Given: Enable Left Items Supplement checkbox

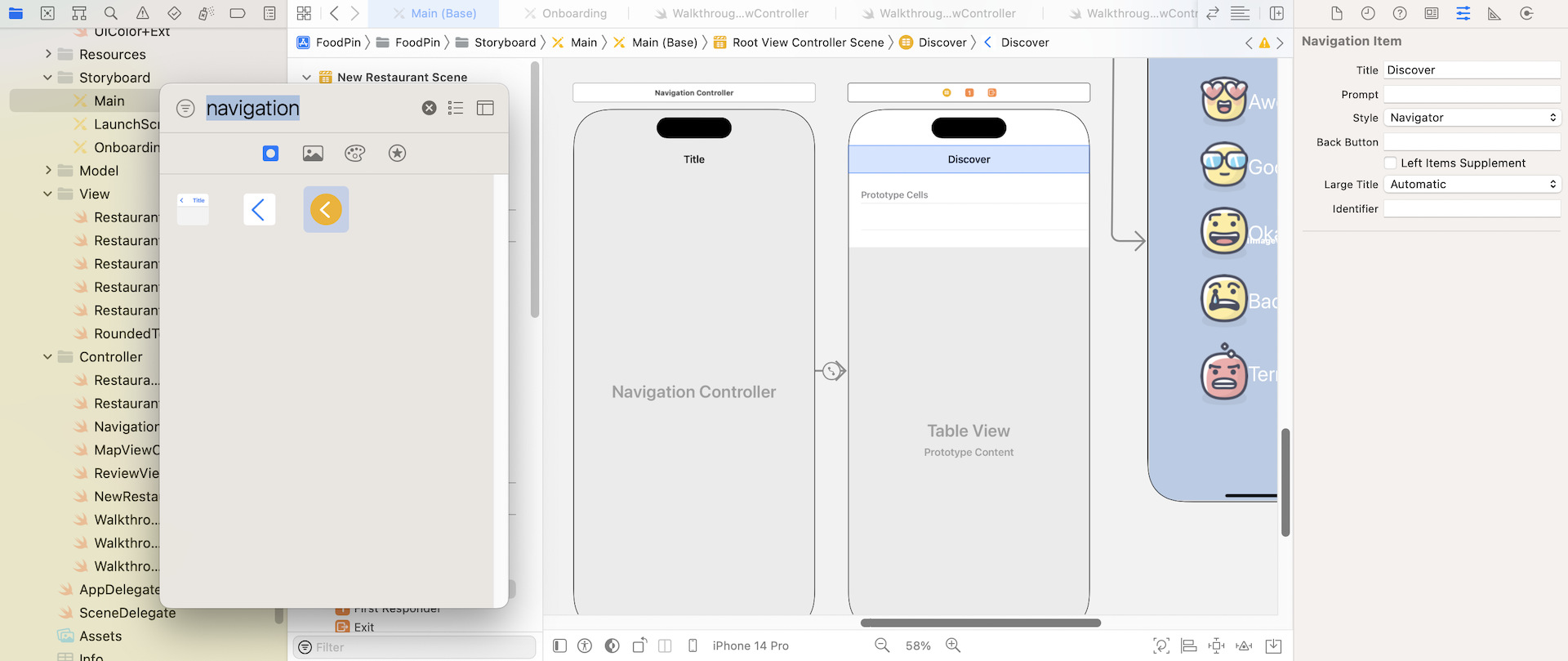Looking at the screenshot, I should [x=1390, y=163].
